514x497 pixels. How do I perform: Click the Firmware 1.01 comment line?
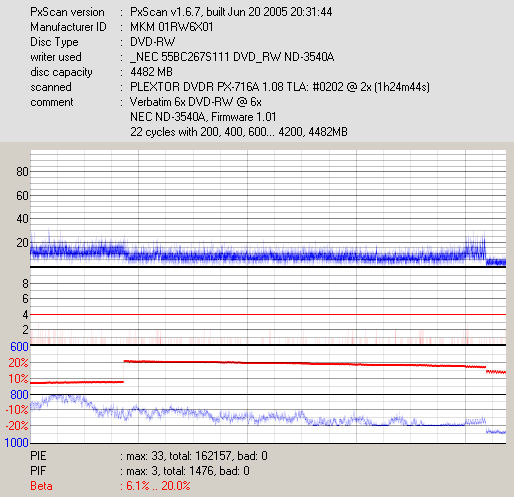(x=203, y=117)
